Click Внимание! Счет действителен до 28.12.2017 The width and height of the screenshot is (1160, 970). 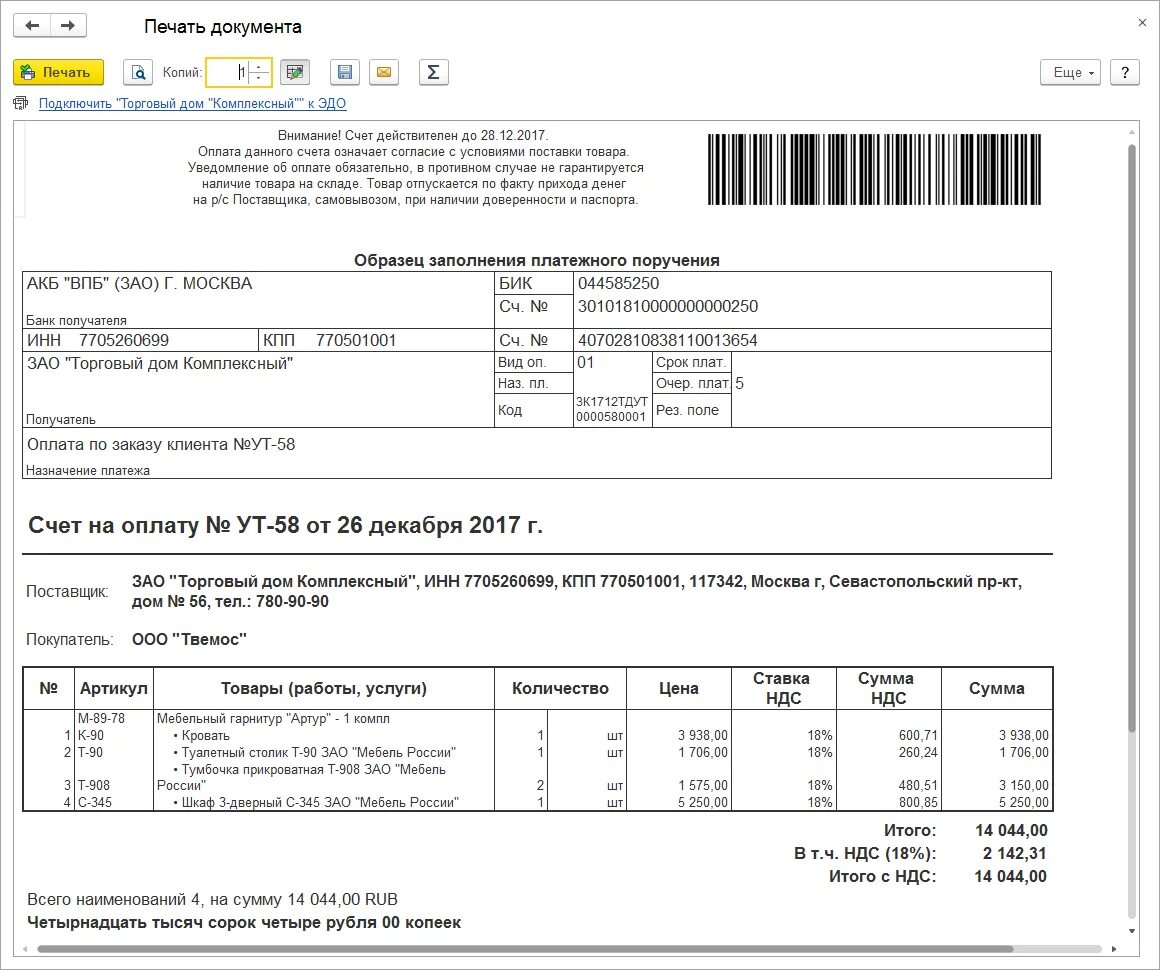point(413,135)
